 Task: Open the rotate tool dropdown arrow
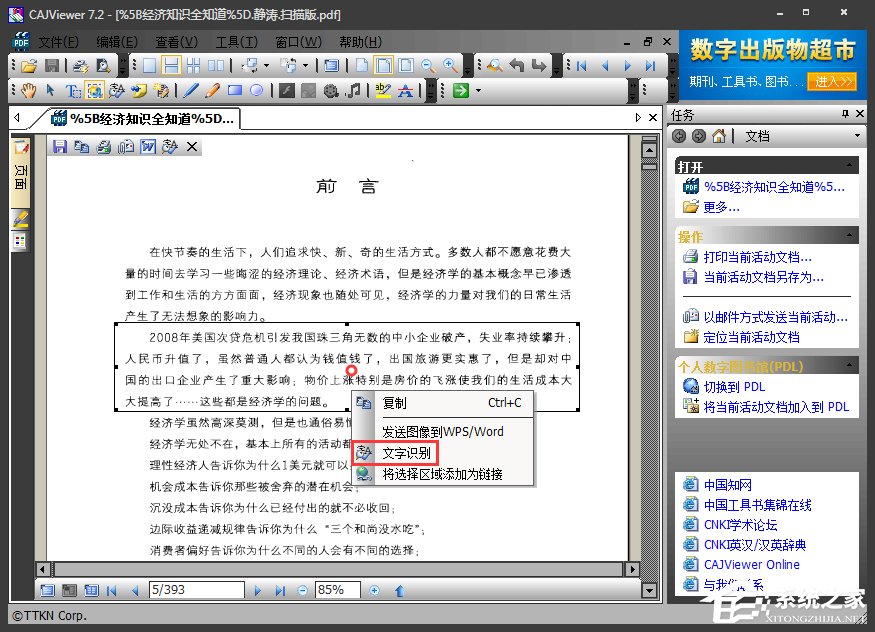(x=265, y=65)
